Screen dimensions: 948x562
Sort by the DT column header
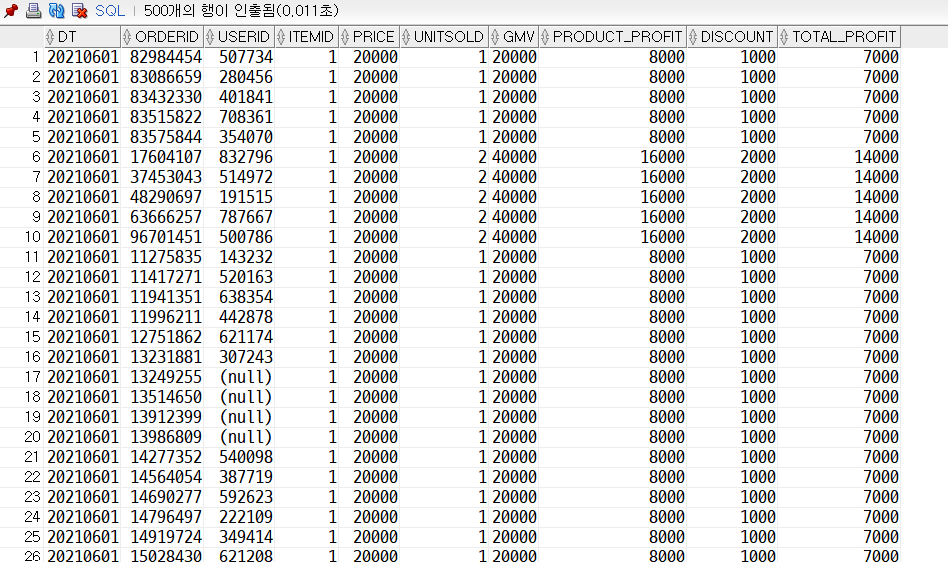pos(82,37)
